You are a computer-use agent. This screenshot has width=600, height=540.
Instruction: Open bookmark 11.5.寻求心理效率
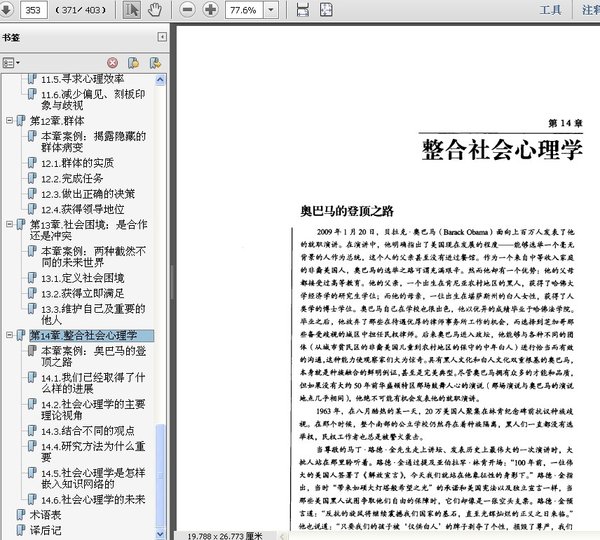tap(82, 79)
